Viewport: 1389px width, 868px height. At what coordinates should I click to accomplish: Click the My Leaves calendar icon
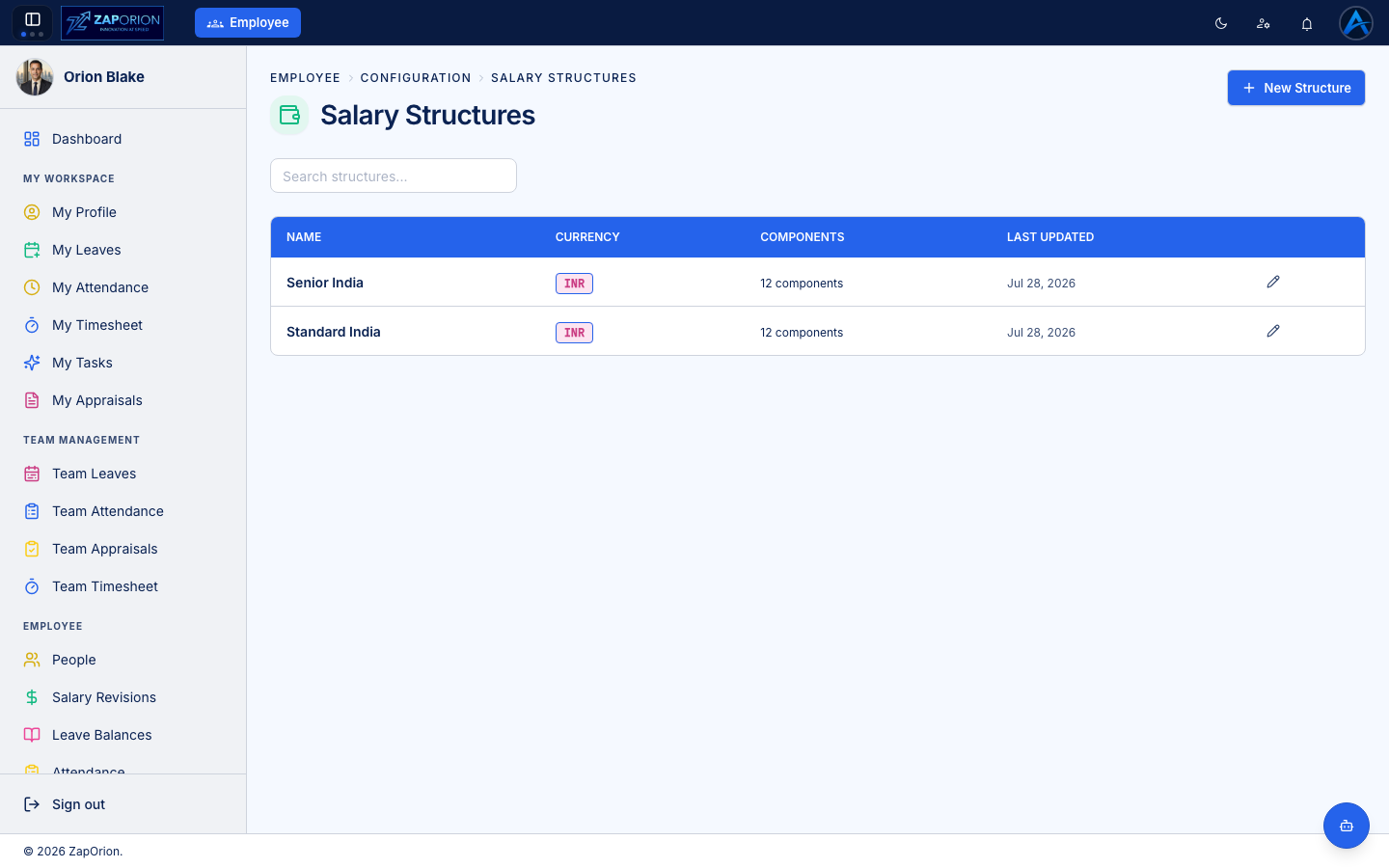[32, 250]
